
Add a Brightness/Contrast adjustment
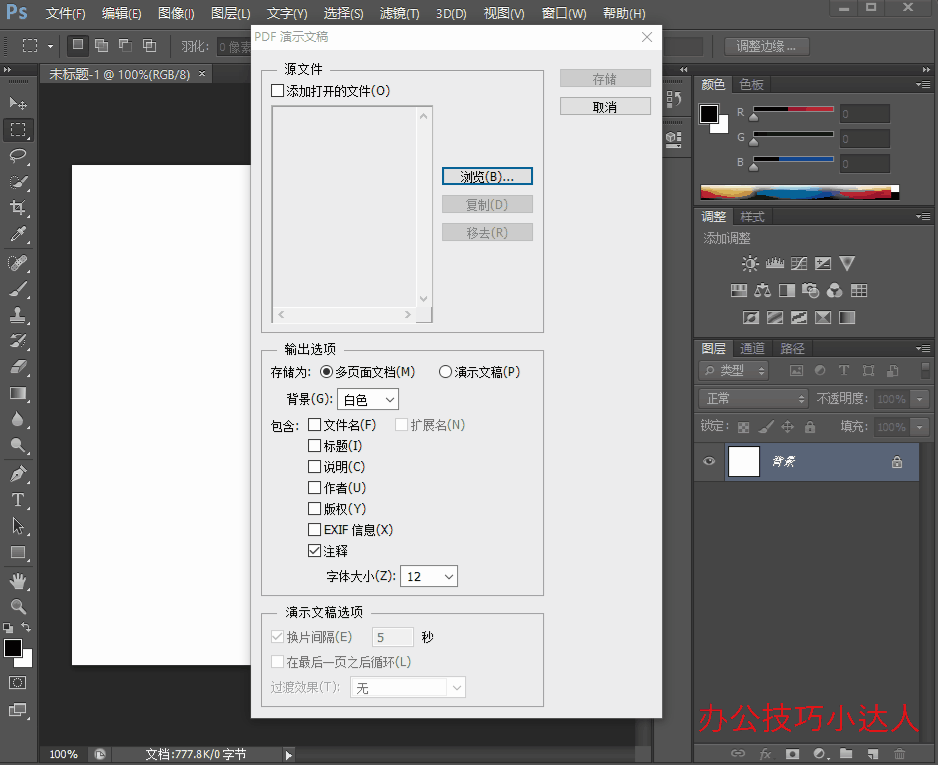pyautogui.click(x=750, y=263)
